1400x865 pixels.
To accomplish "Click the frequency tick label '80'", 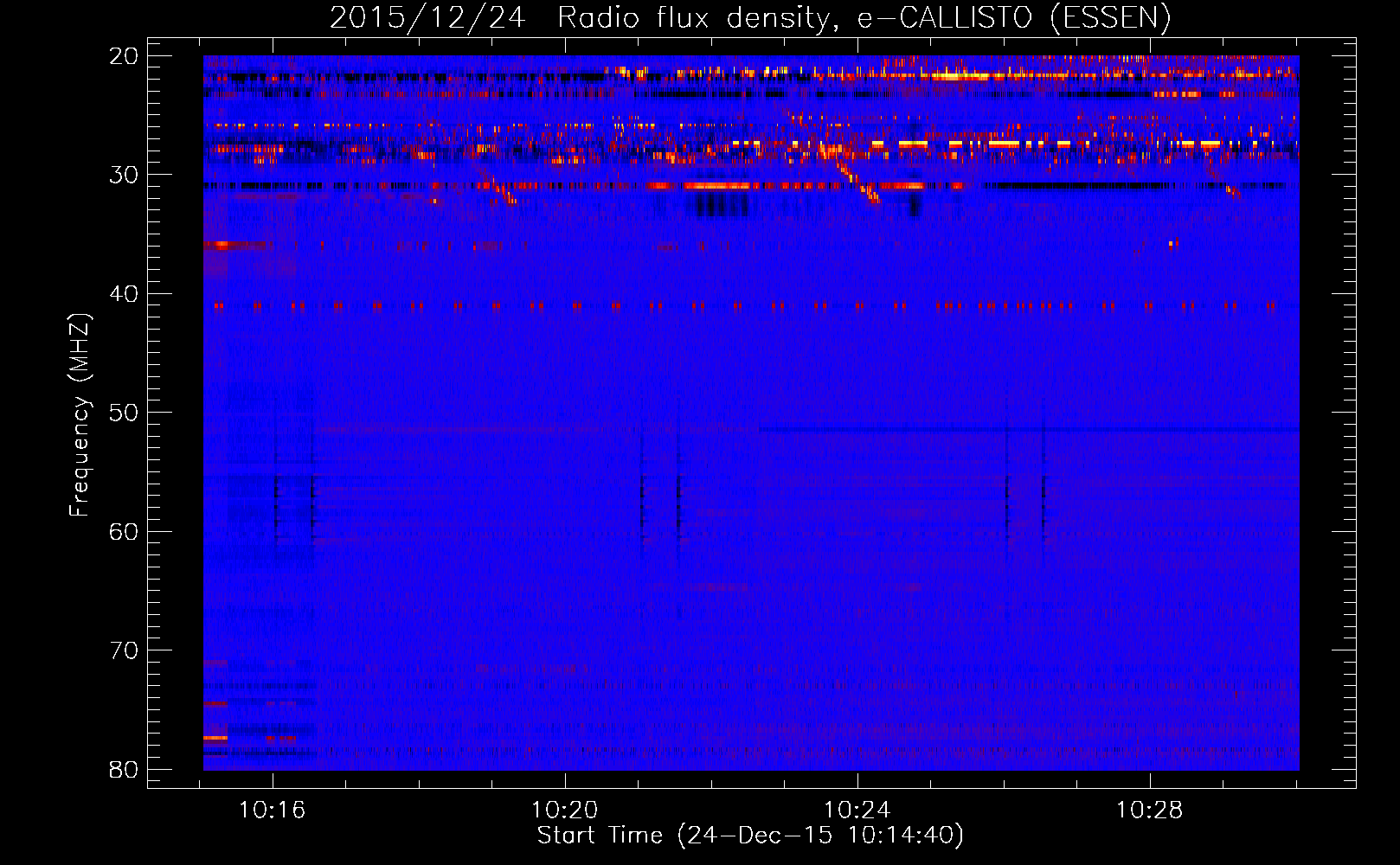I will tap(124, 769).
